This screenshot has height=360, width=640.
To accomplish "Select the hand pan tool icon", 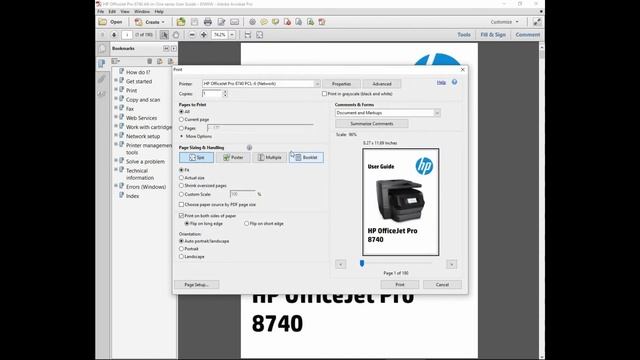I will 176,35.
